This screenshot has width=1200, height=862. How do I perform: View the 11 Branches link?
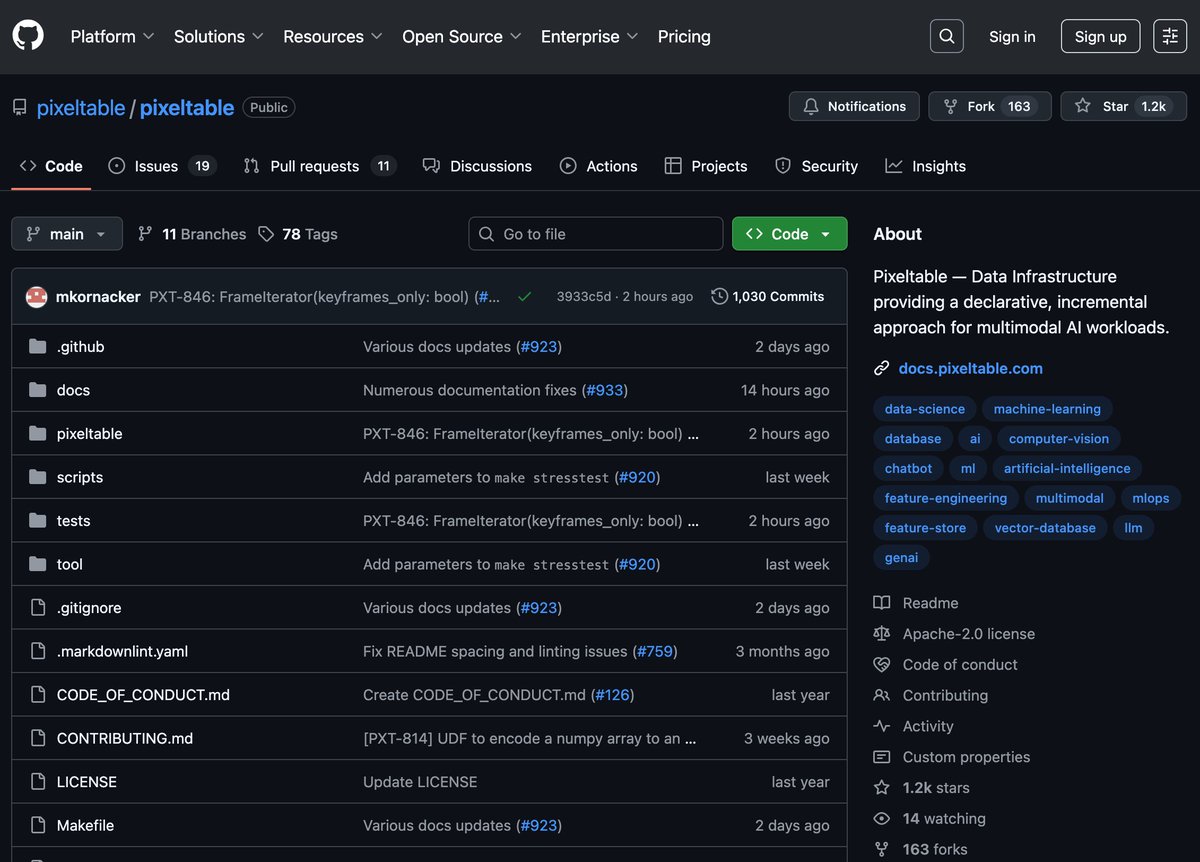tap(192, 234)
